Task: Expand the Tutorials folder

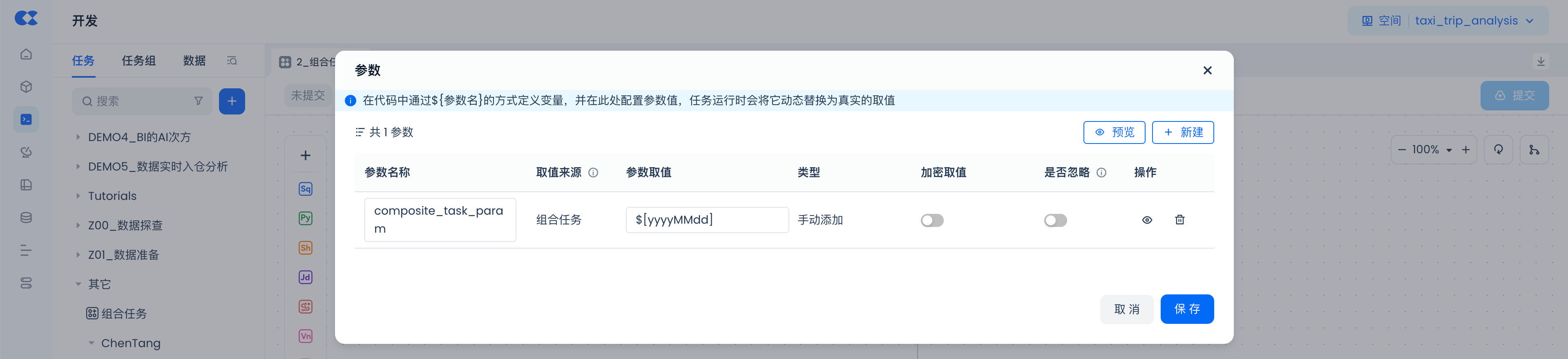Action: [78, 196]
